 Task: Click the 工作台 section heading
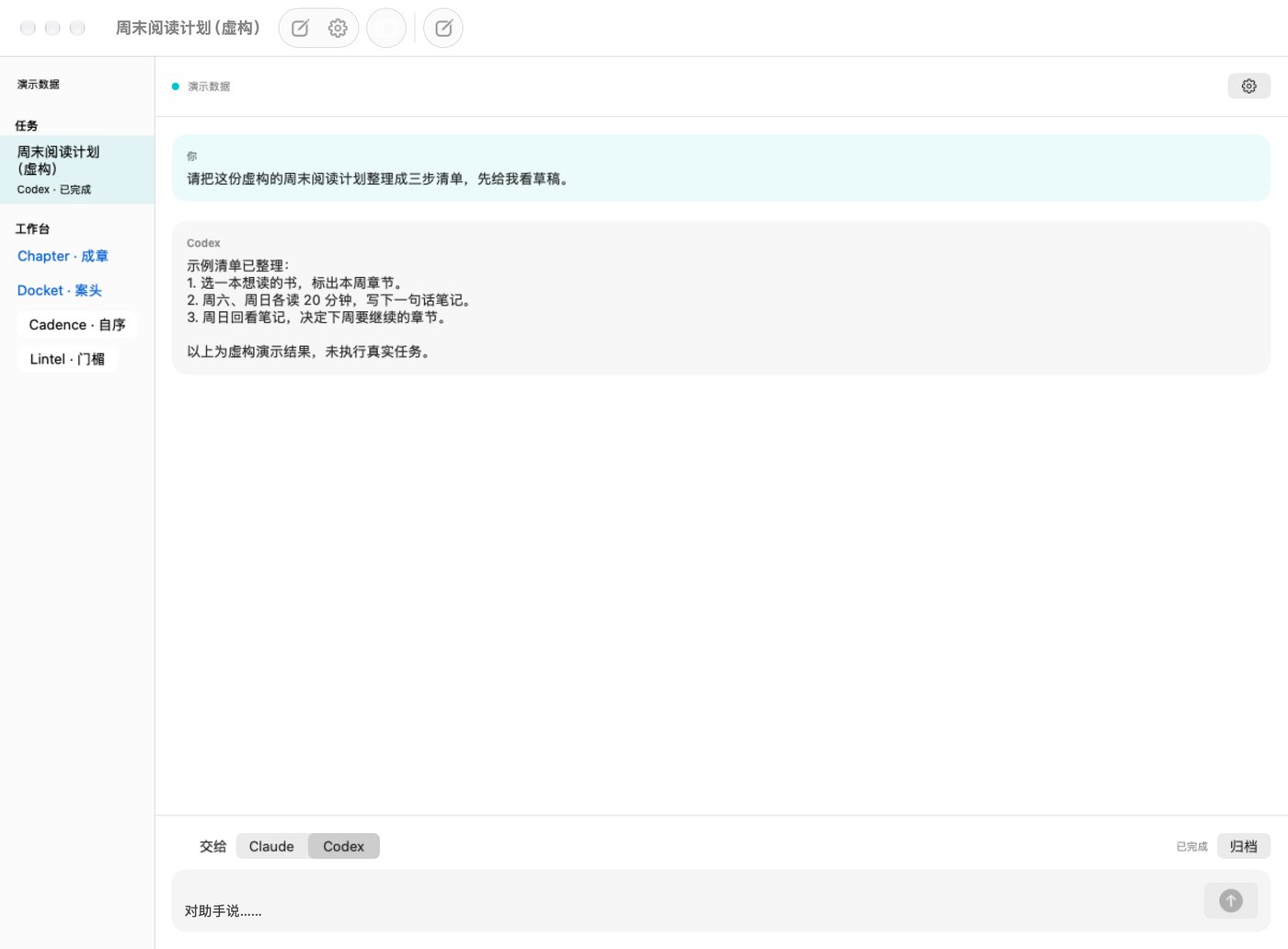[32, 228]
